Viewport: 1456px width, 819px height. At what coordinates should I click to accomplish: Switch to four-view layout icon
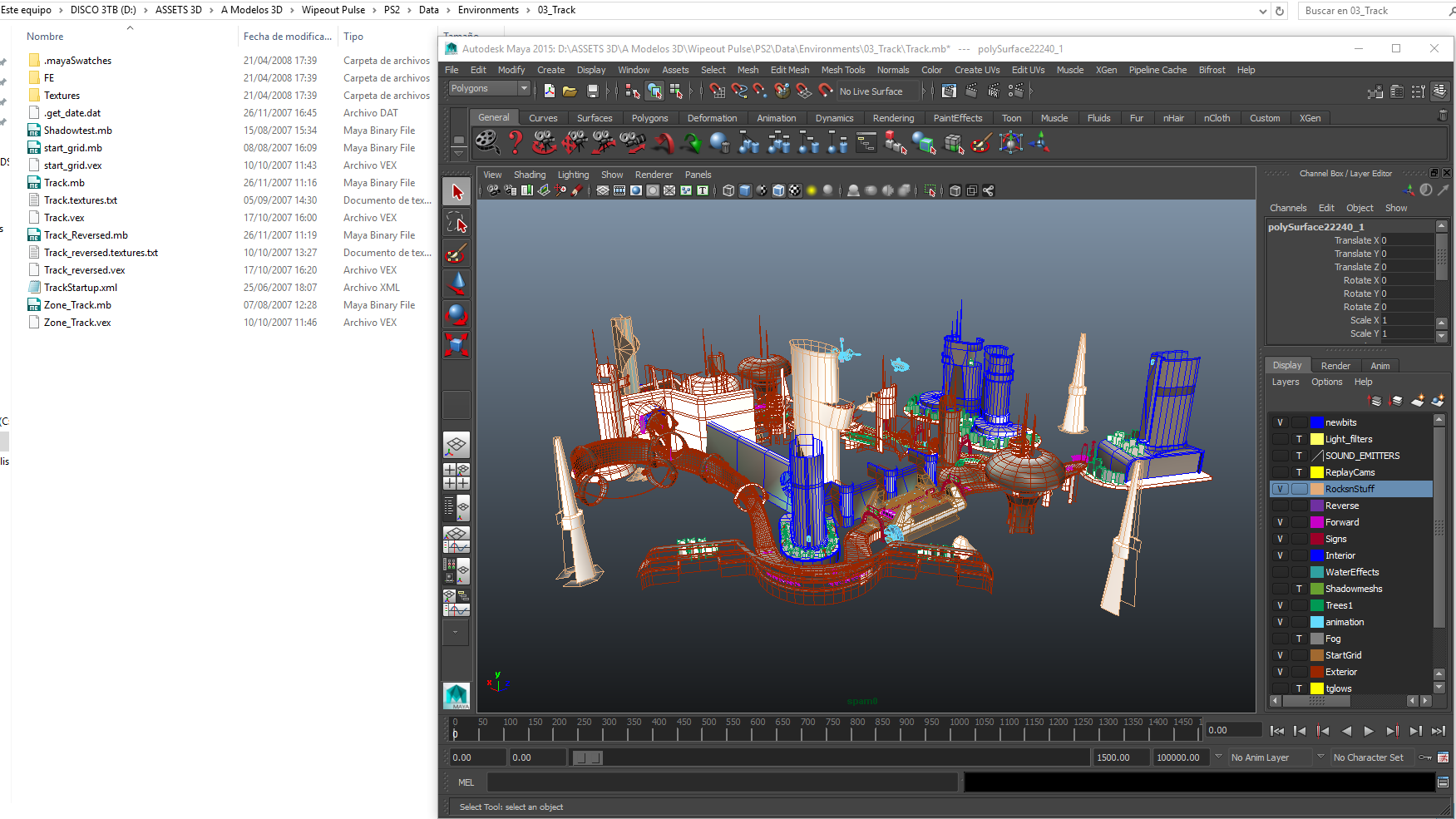pyautogui.click(x=457, y=476)
